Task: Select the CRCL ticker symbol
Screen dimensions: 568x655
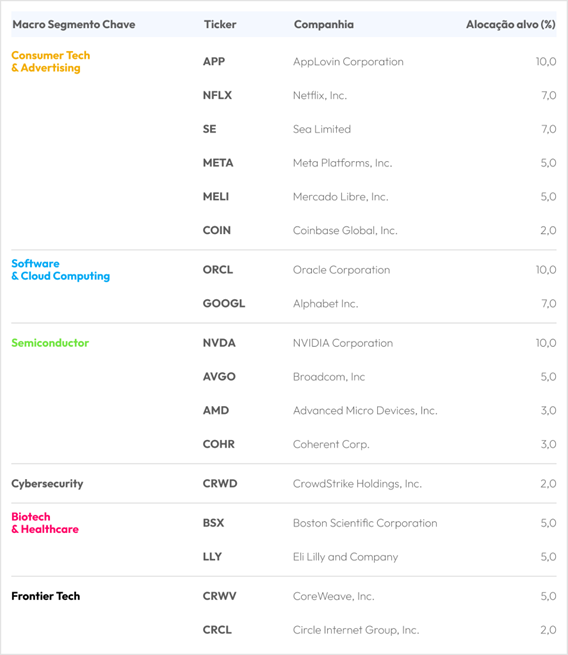Action: (217, 630)
